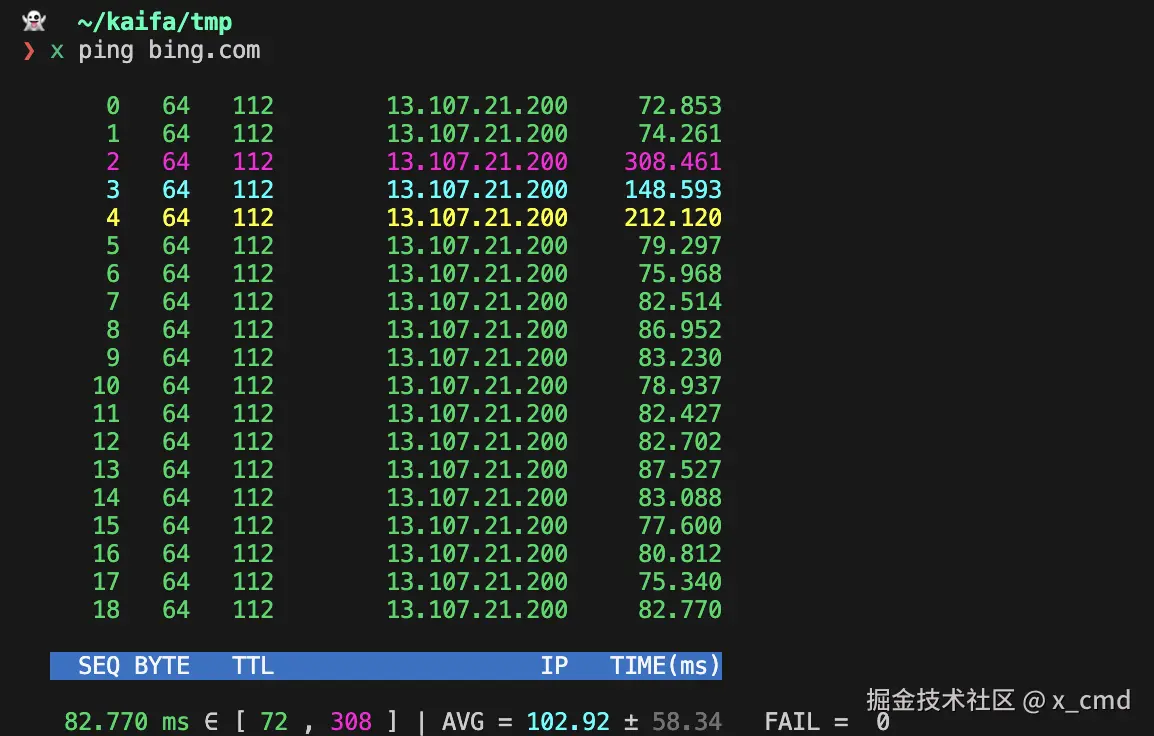Click the ∈ membership symbol in stats line
1154x736 pixels.
(209, 721)
